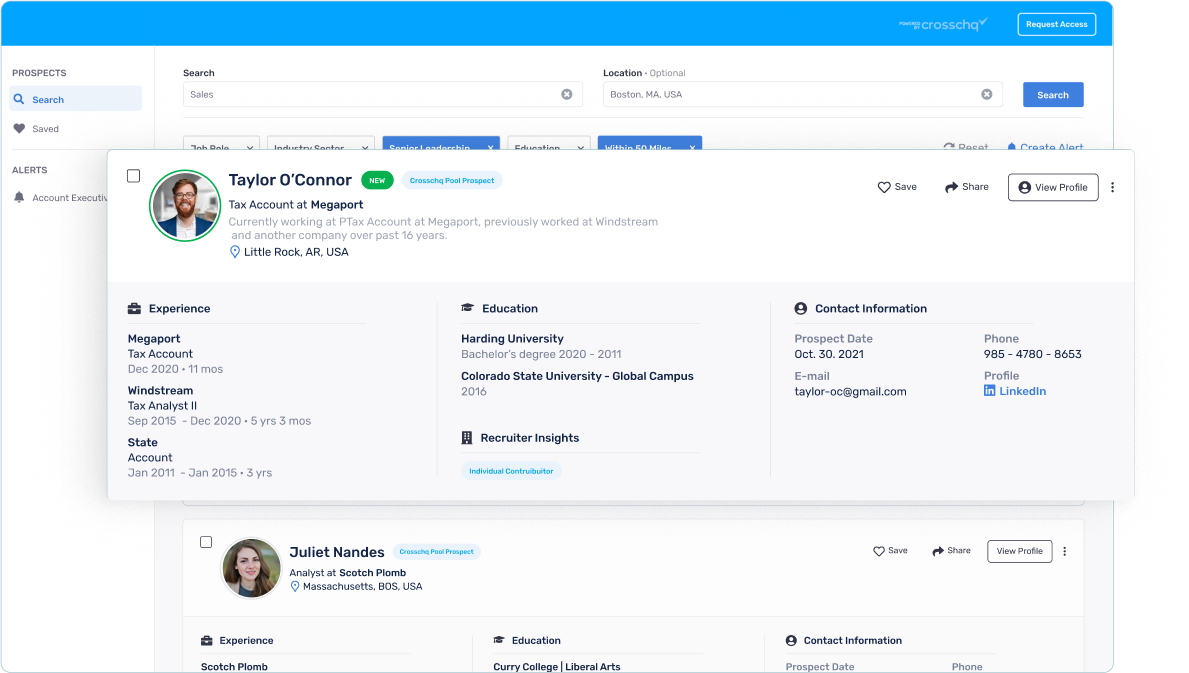Save Juliet Nandes using the heart icon

click(x=879, y=551)
